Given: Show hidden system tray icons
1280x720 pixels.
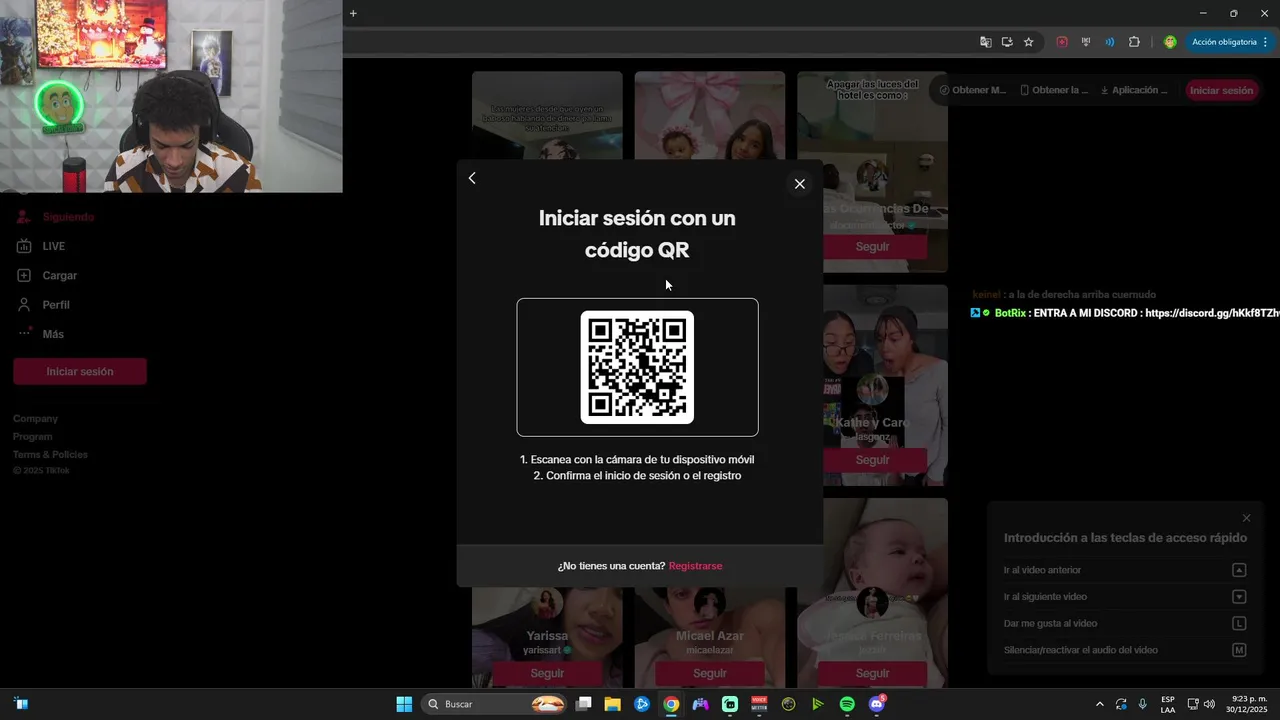Looking at the screenshot, I should pos(1100,704).
